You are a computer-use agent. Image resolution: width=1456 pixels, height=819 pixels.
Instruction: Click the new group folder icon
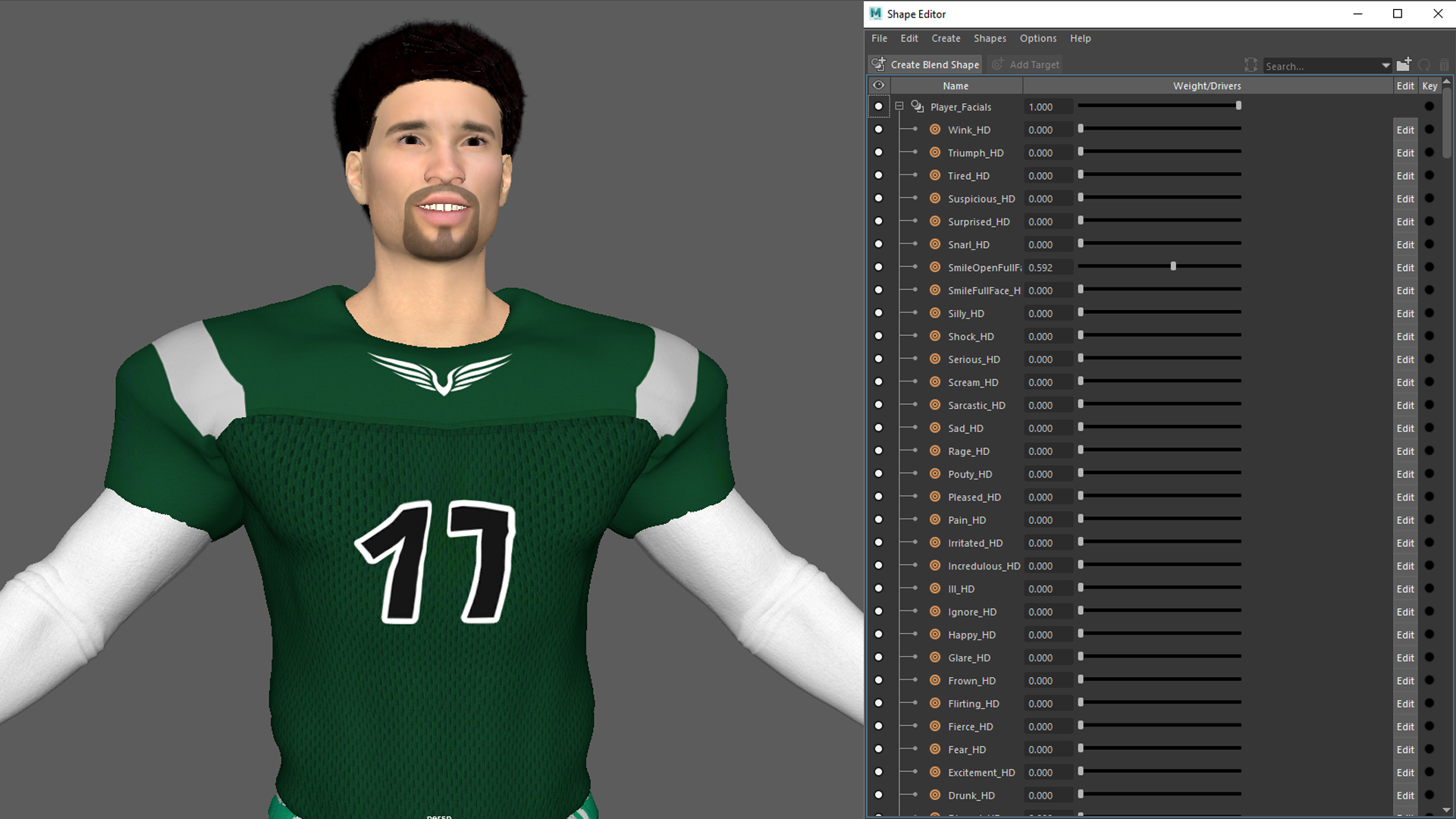click(x=1404, y=64)
